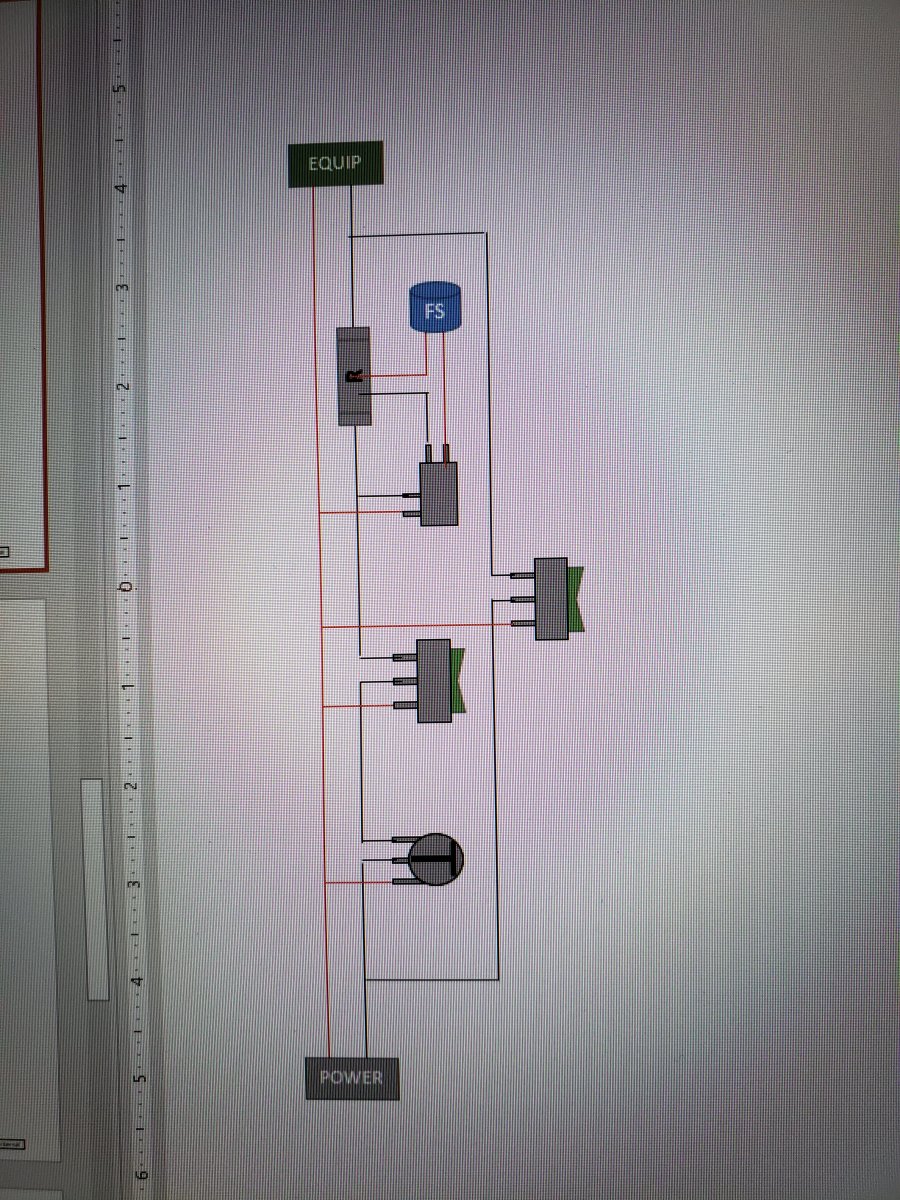Viewport: 900px width, 1200px height.
Task: Select the gray POWER block
Action: pos(351,1078)
